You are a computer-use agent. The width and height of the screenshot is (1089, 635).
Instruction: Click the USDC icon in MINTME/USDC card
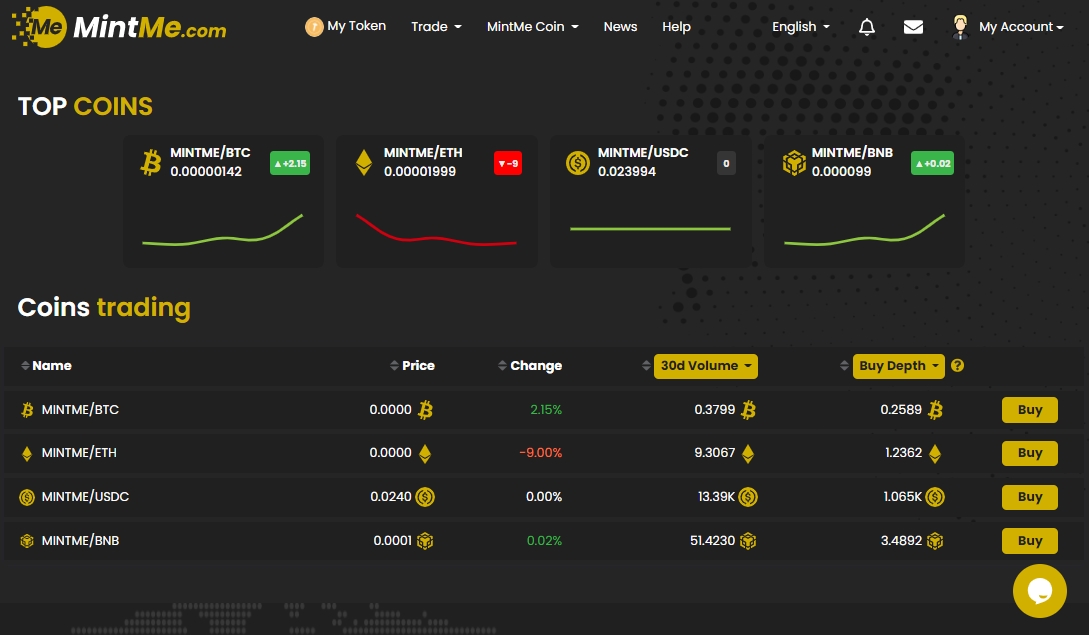tap(578, 163)
